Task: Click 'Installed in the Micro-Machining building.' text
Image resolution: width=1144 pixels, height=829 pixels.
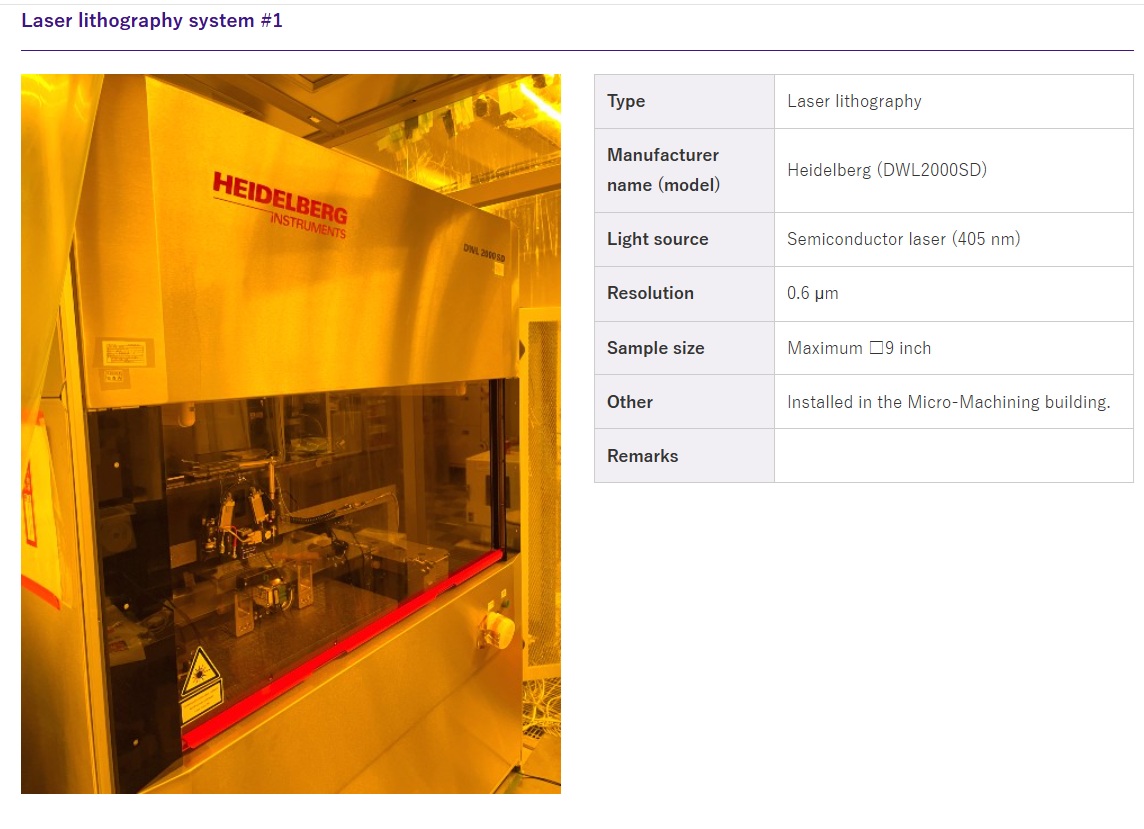Action: pyautogui.click(x=948, y=402)
